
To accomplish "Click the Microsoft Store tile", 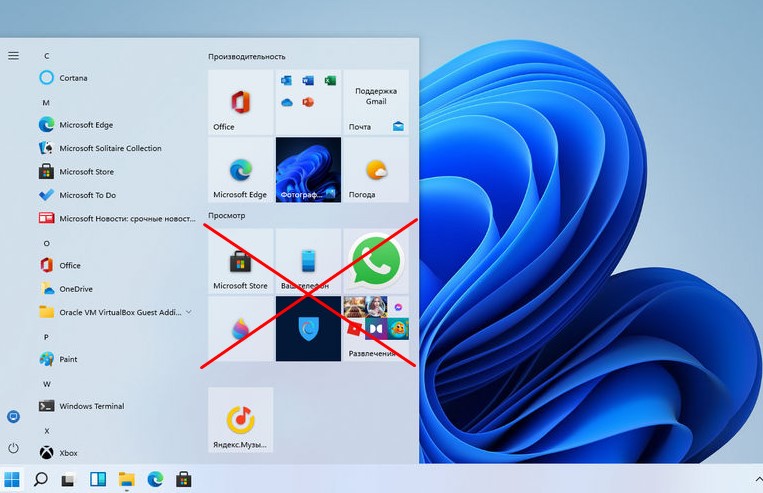I will (241, 261).
